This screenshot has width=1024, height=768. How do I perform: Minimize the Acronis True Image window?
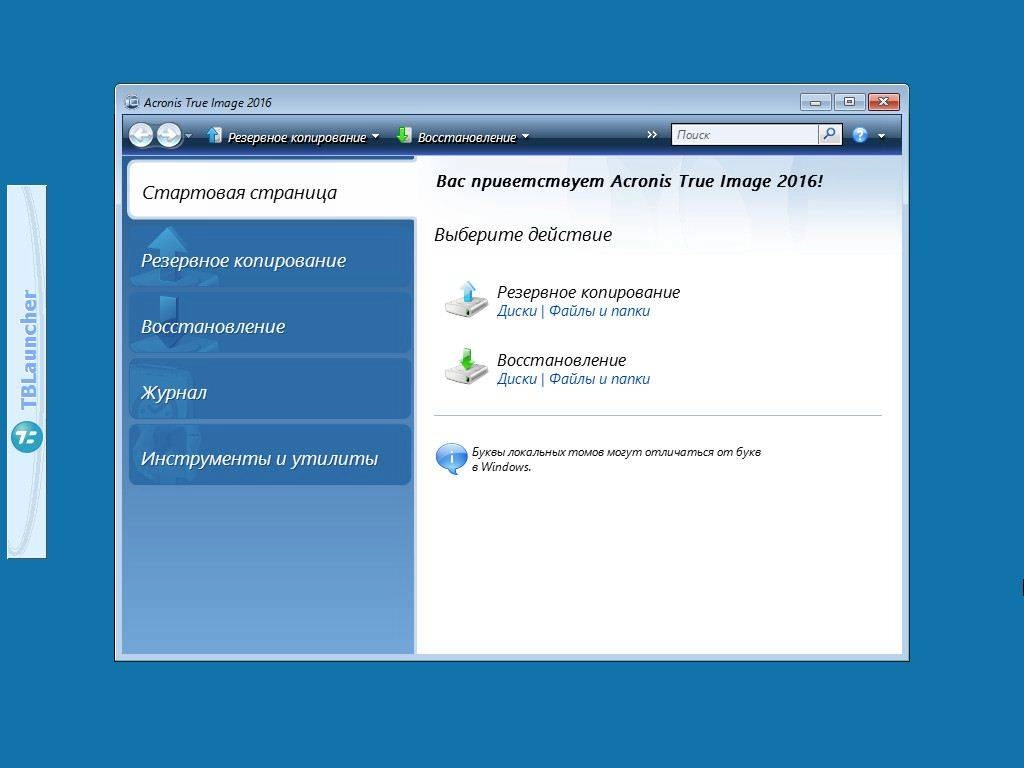[x=815, y=102]
